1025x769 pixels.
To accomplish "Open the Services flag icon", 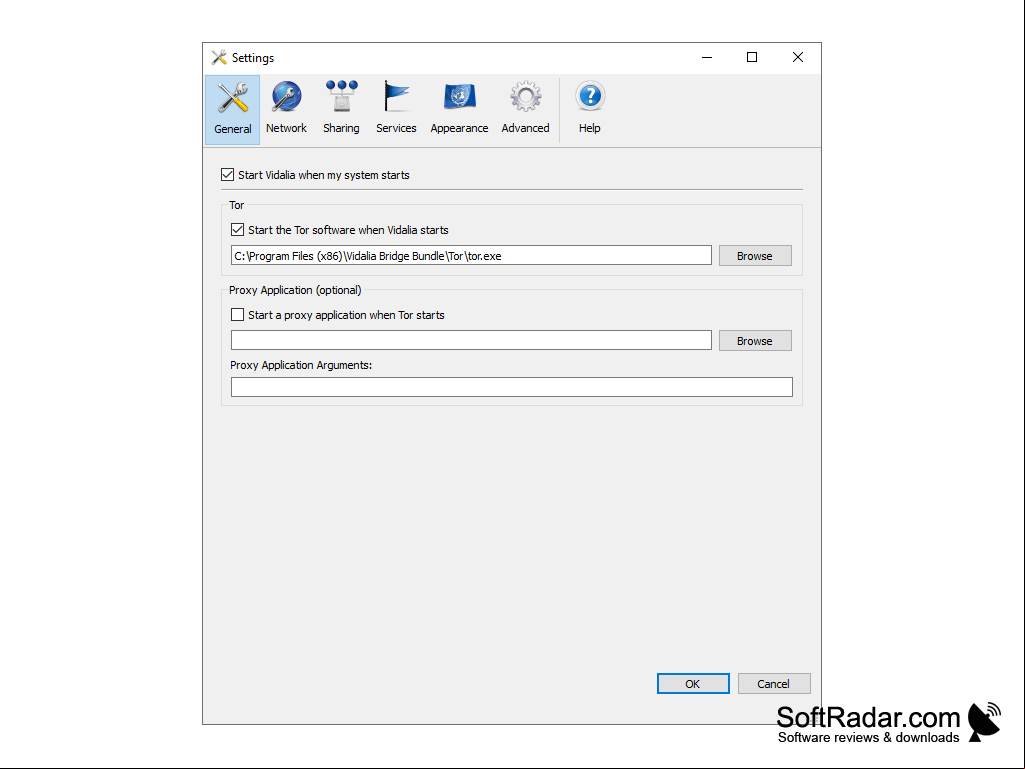I will click(396, 109).
